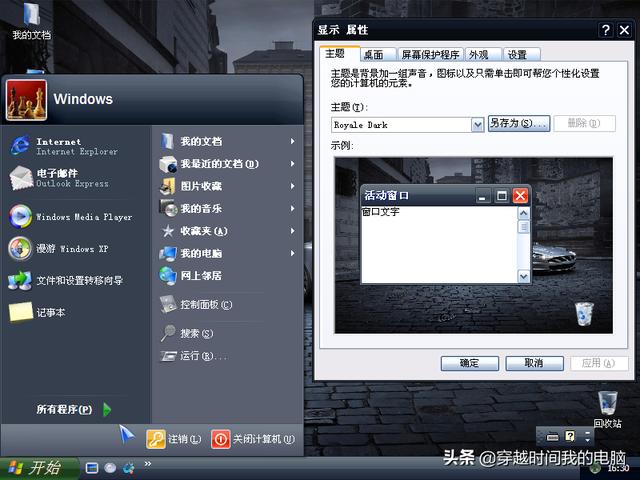This screenshot has height=480, width=640.
Task: Switch to 主题 tab
Action: (339, 54)
